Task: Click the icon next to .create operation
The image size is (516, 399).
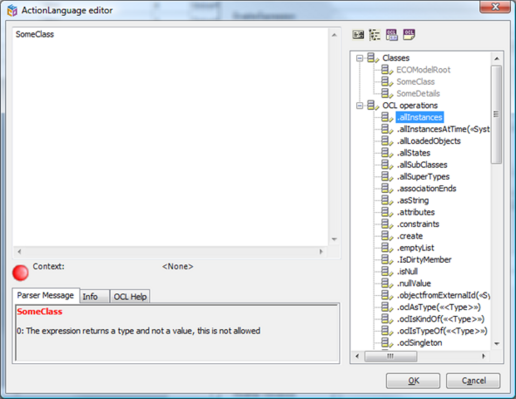Action: [386, 236]
